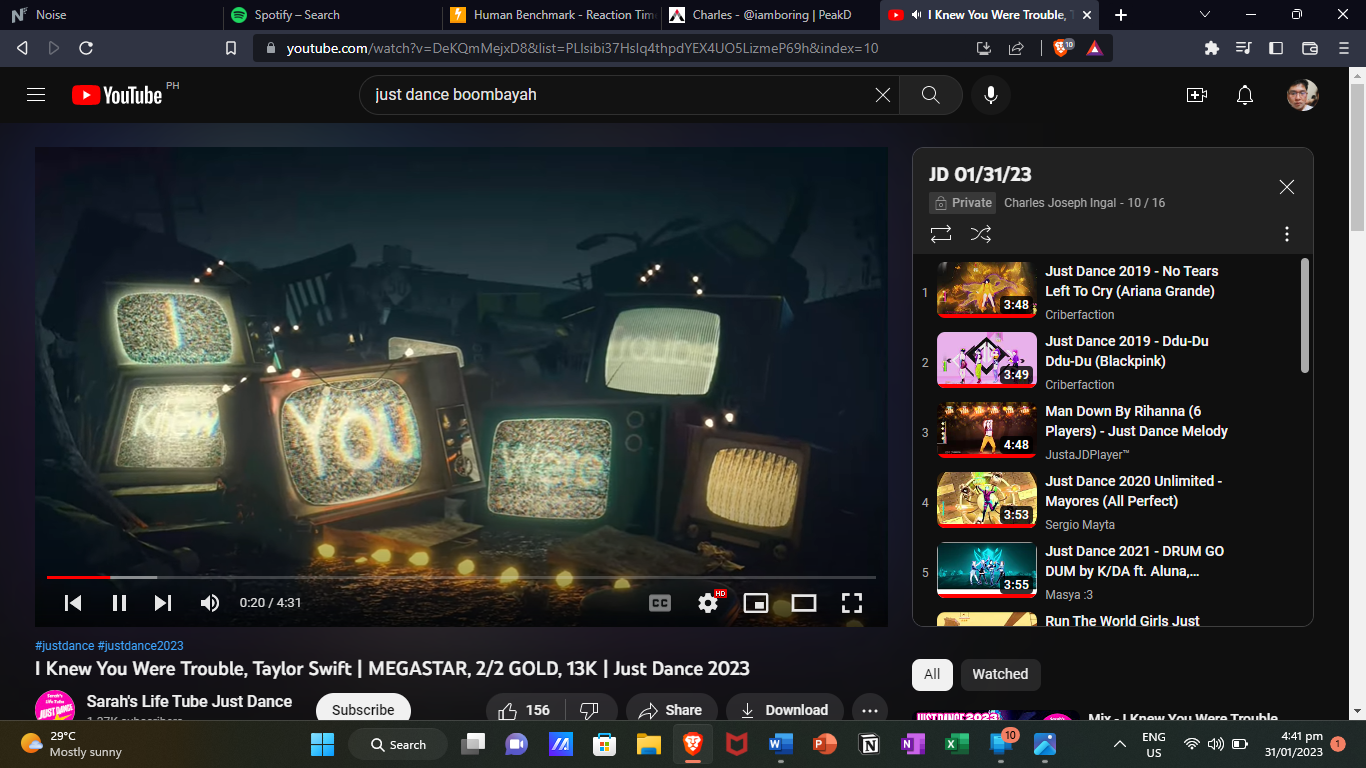Skip to the next video
Screen dimensions: 1366x768
[x=163, y=603]
